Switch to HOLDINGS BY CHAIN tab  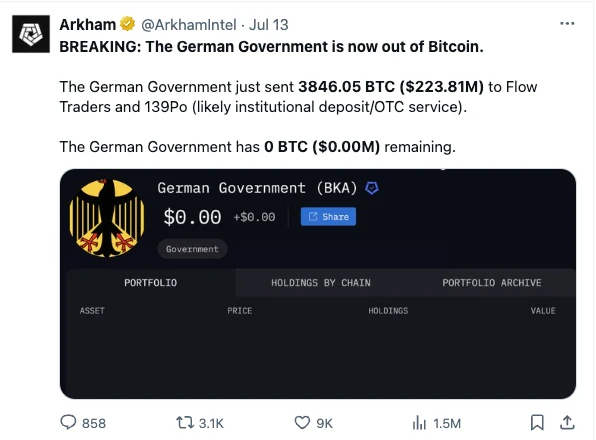coord(320,283)
